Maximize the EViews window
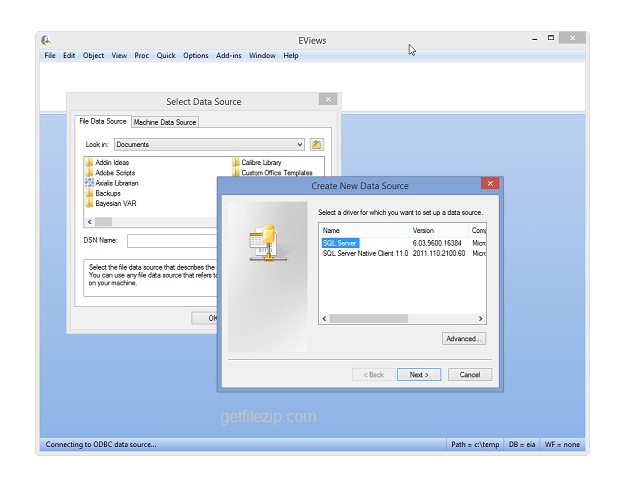Image resolution: width=632 pixels, height=488 pixels. [x=551, y=38]
